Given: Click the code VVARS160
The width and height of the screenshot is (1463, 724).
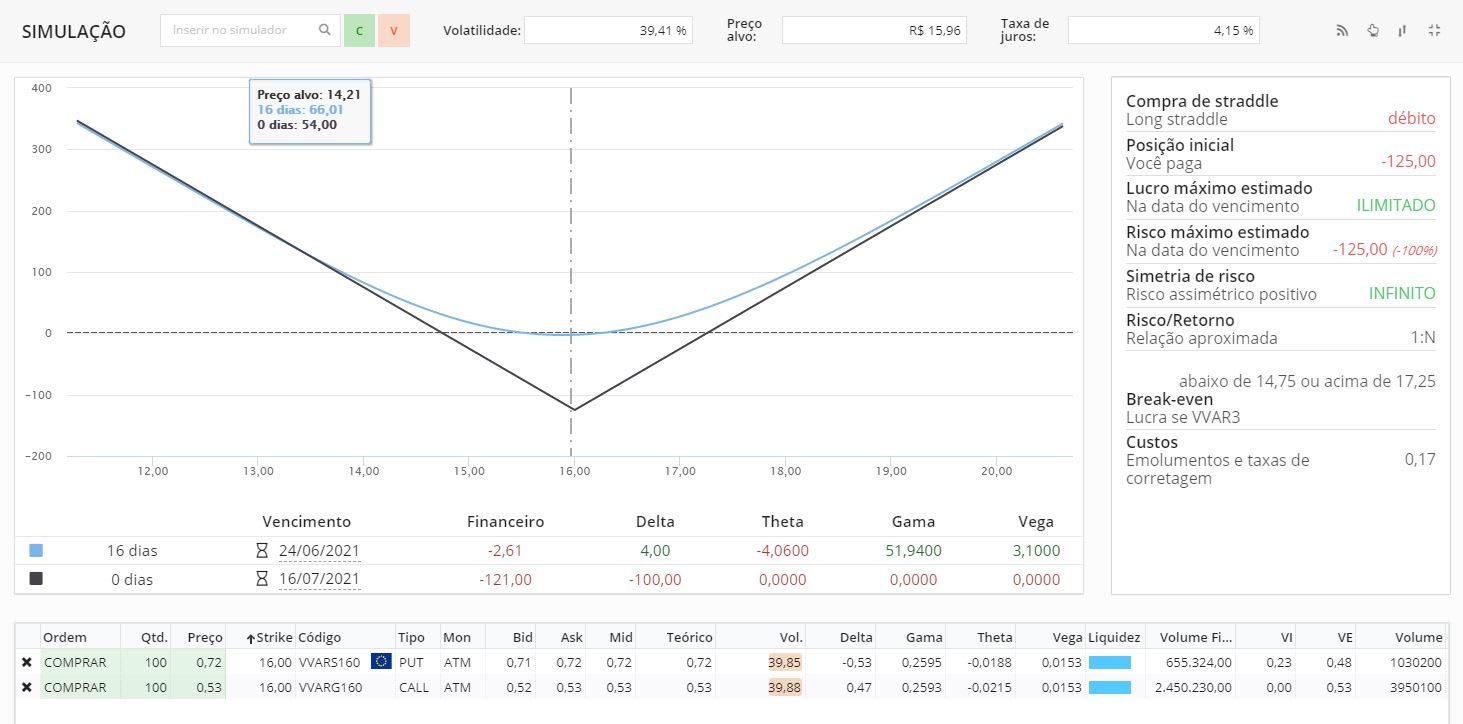Looking at the screenshot, I should (x=329, y=662).
